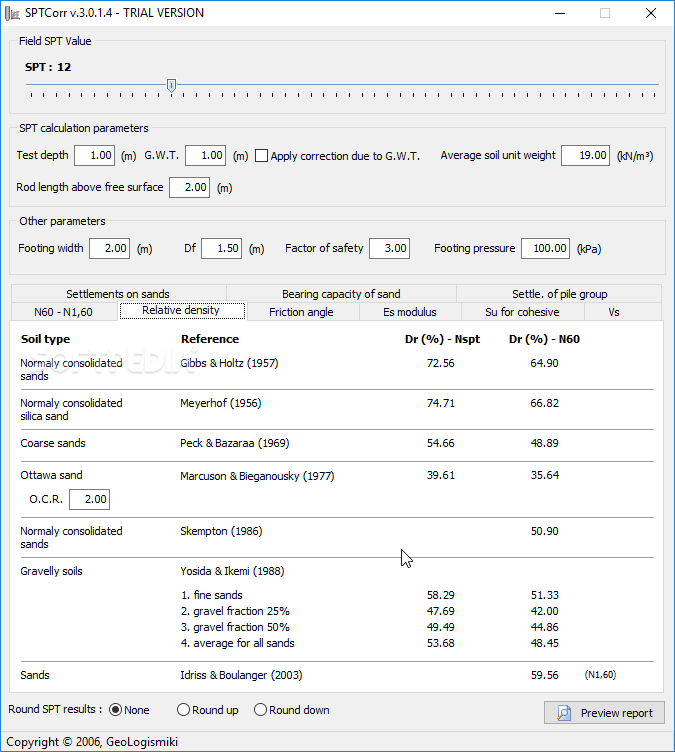Click the Skempton Dr value 50.90

point(545,531)
